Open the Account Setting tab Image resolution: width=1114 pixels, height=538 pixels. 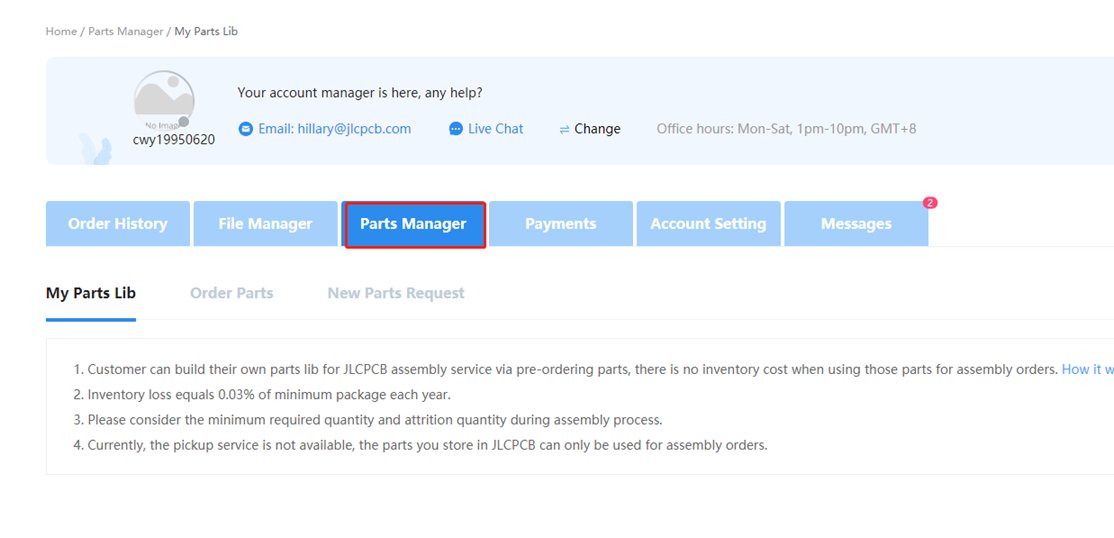point(708,224)
